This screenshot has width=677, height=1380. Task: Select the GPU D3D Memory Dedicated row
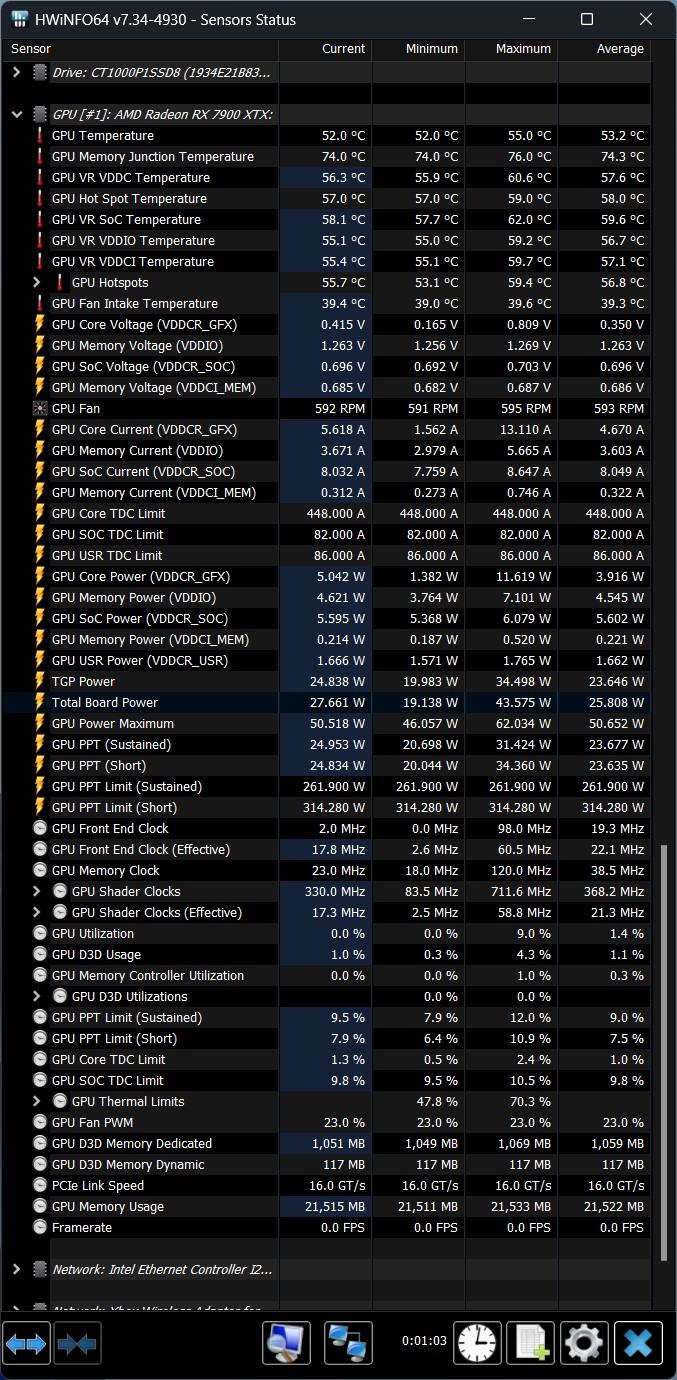(x=326, y=1143)
